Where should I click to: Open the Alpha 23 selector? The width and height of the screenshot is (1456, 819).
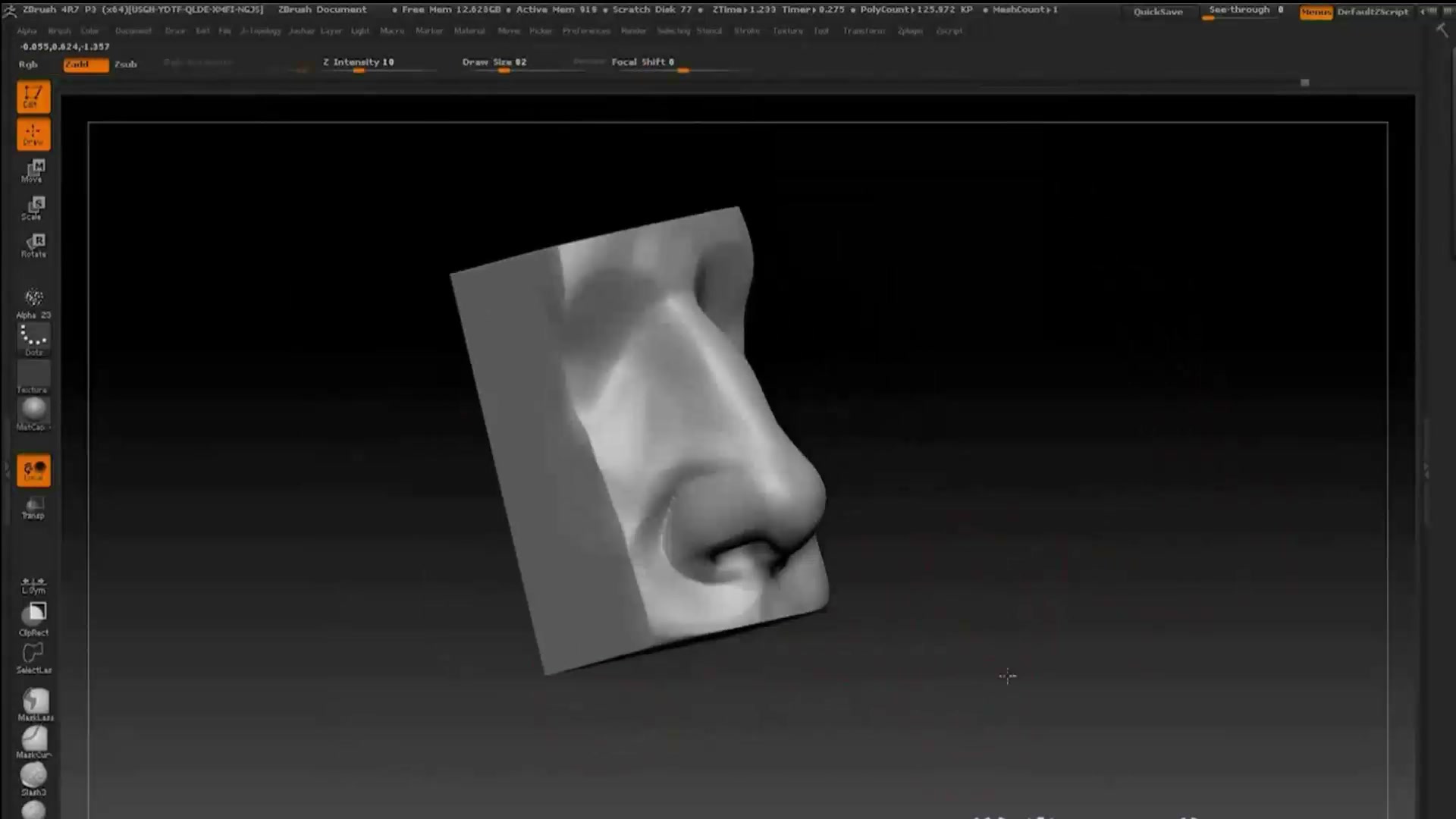tap(33, 300)
